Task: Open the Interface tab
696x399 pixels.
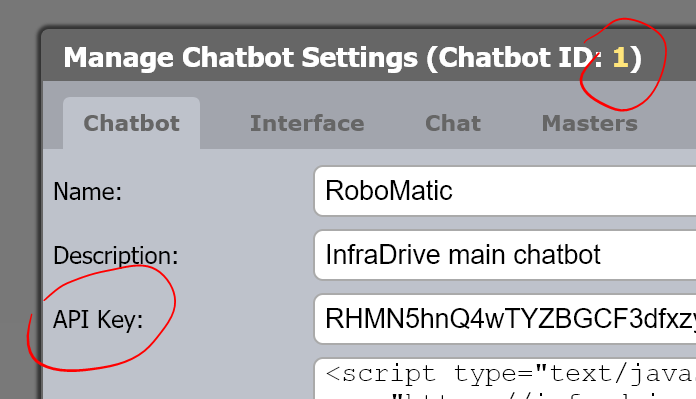Action: coord(307,123)
